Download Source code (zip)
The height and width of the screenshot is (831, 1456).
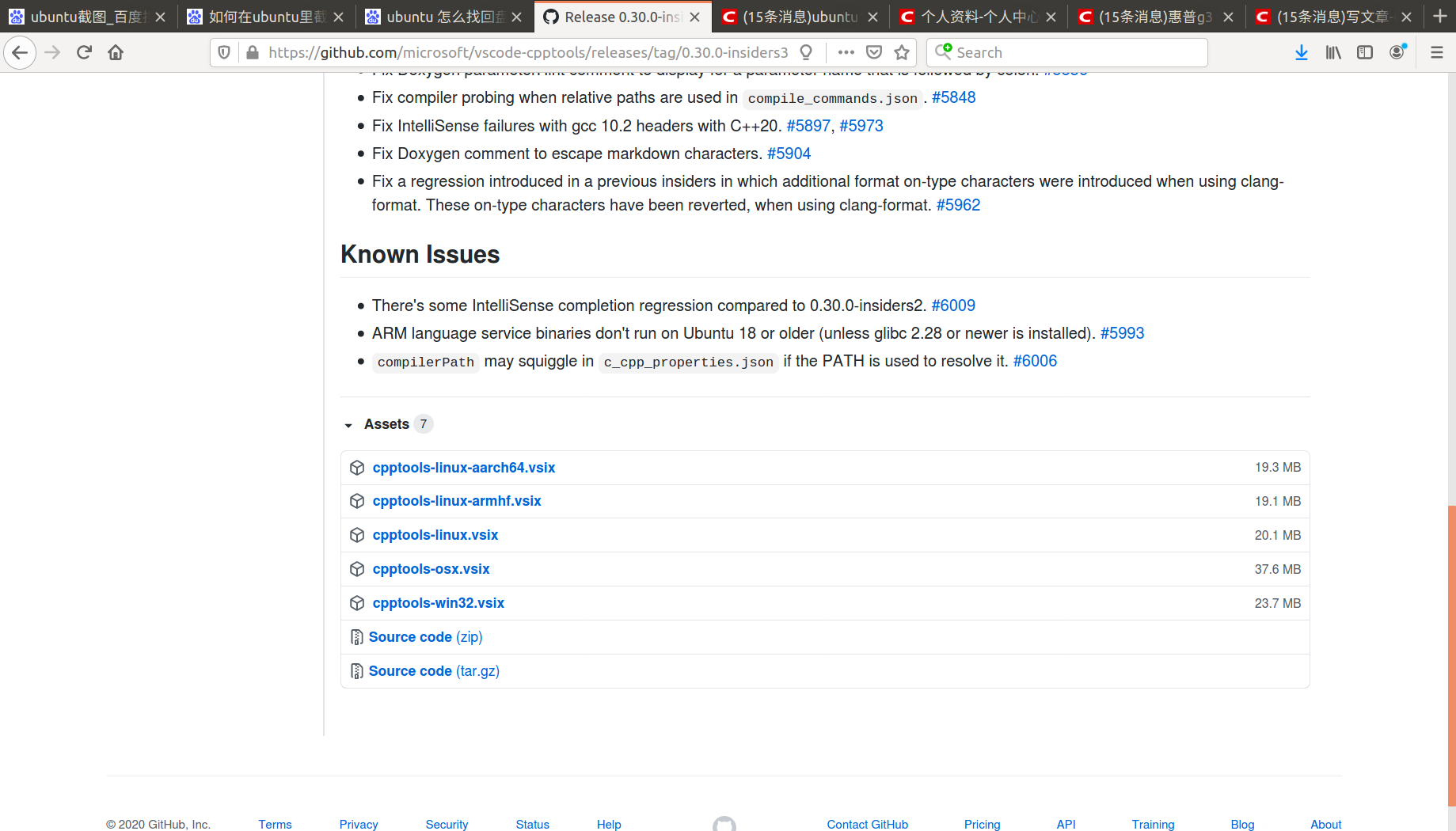pos(426,637)
